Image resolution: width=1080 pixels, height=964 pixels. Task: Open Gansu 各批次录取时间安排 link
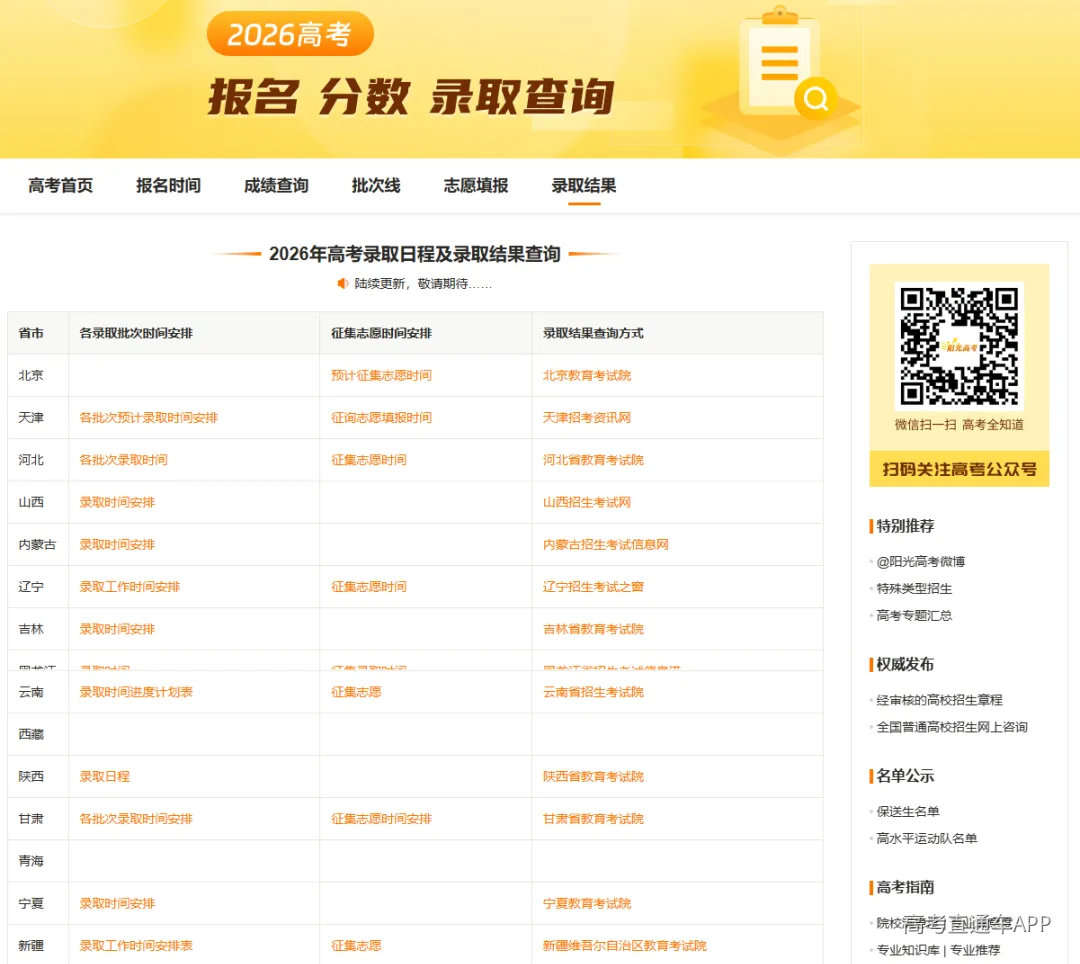pyautogui.click(x=136, y=819)
